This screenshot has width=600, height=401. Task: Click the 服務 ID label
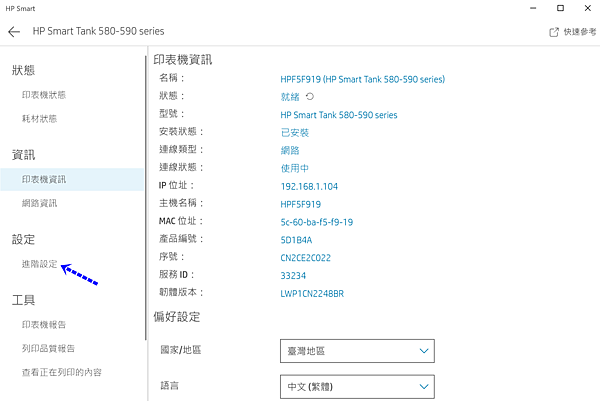pyautogui.click(x=177, y=274)
